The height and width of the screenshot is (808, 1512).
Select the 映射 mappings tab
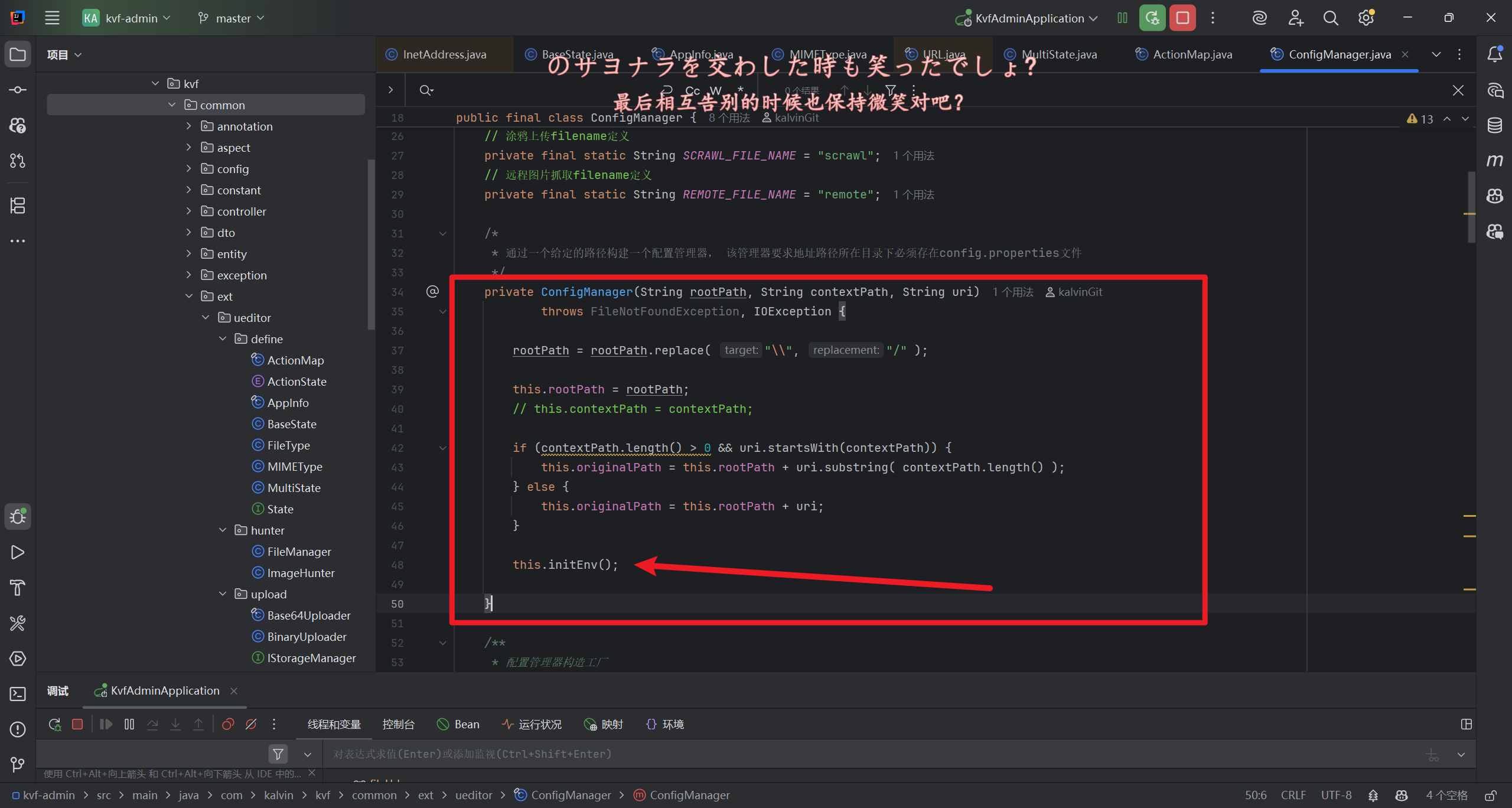tap(603, 724)
